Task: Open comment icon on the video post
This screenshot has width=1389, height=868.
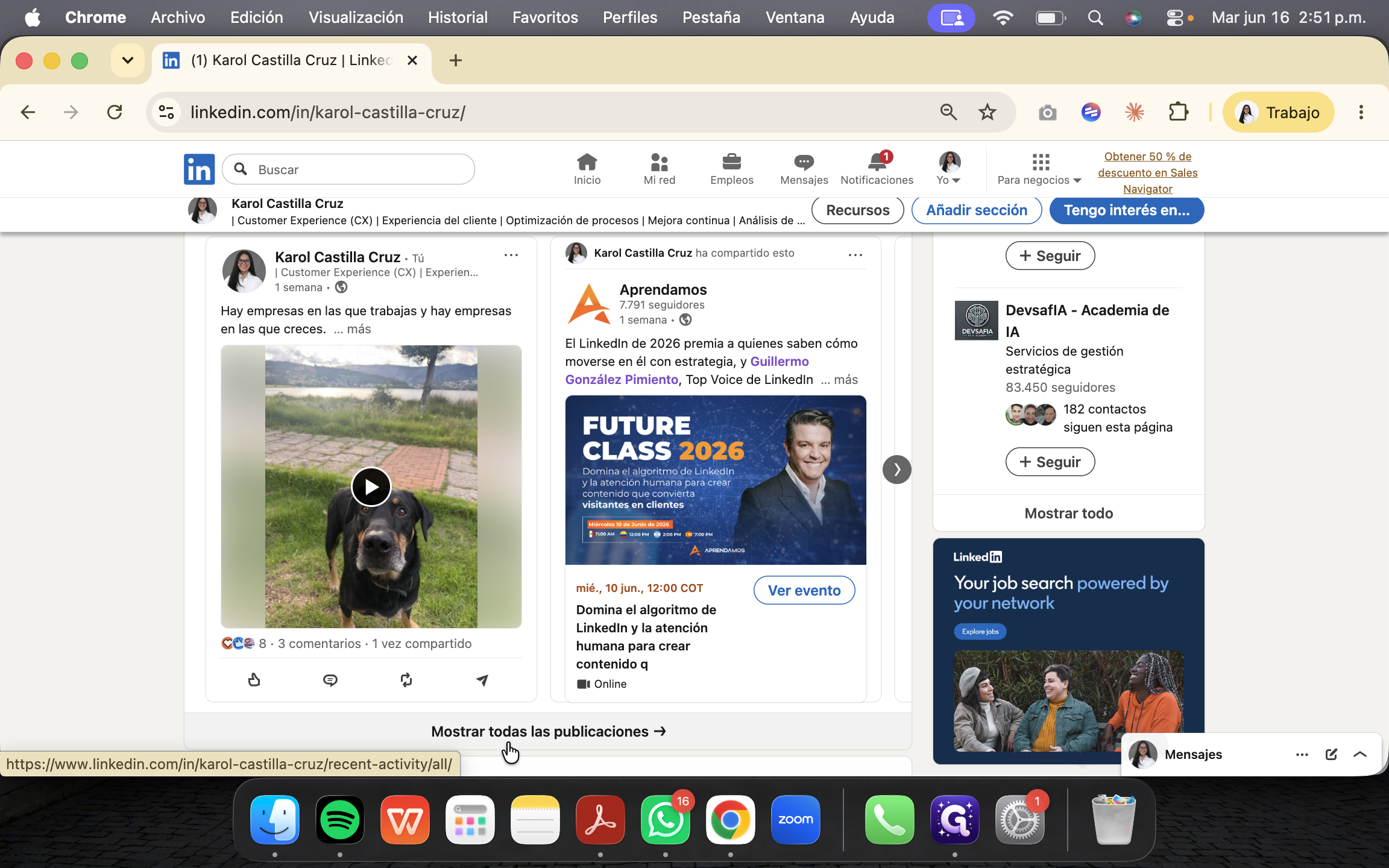Action: pos(330,680)
